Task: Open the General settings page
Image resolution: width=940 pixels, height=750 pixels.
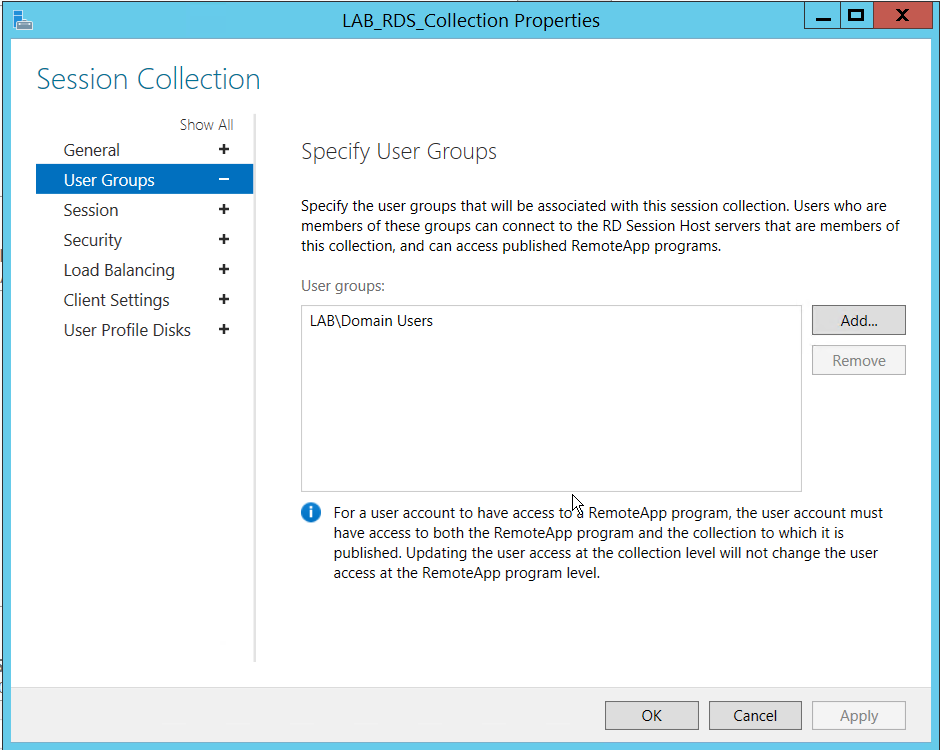Action: pyautogui.click(x=92, y=150)
